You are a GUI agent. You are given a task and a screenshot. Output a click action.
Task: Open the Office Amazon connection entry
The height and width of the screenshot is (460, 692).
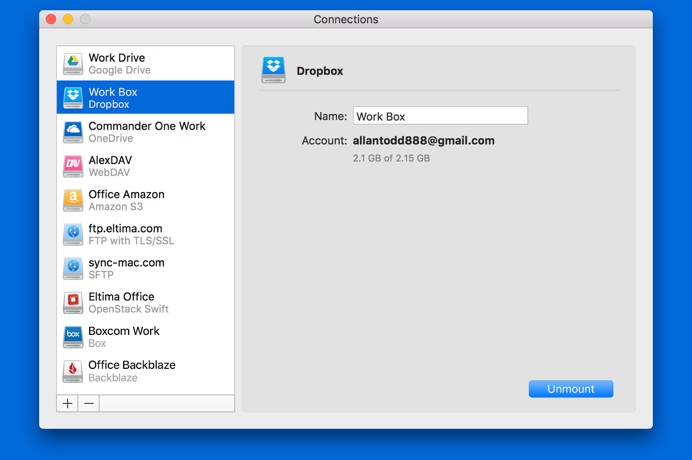[146, 200]
